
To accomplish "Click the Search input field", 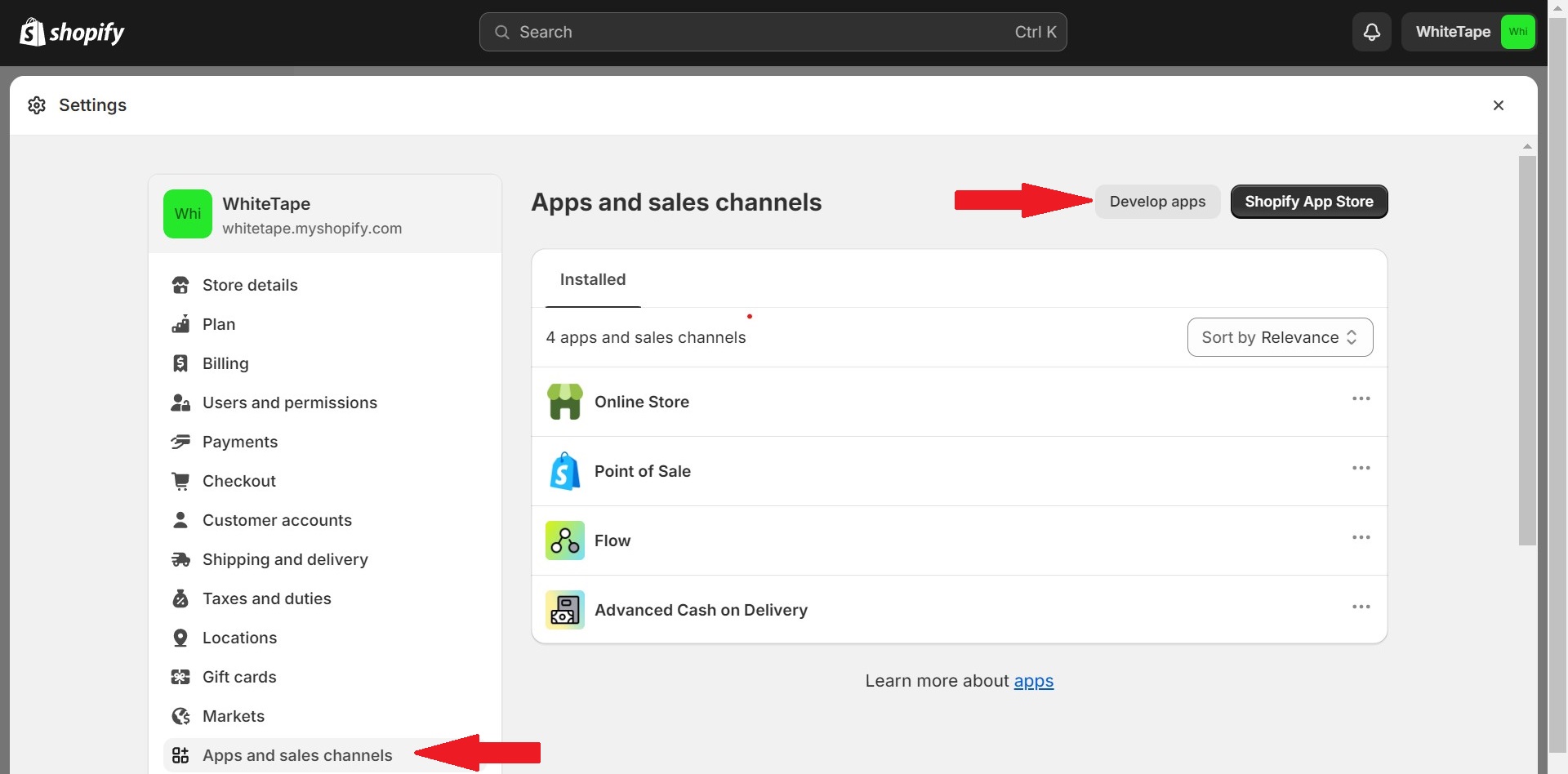I will pyautogui.click(x=773, y=32).
